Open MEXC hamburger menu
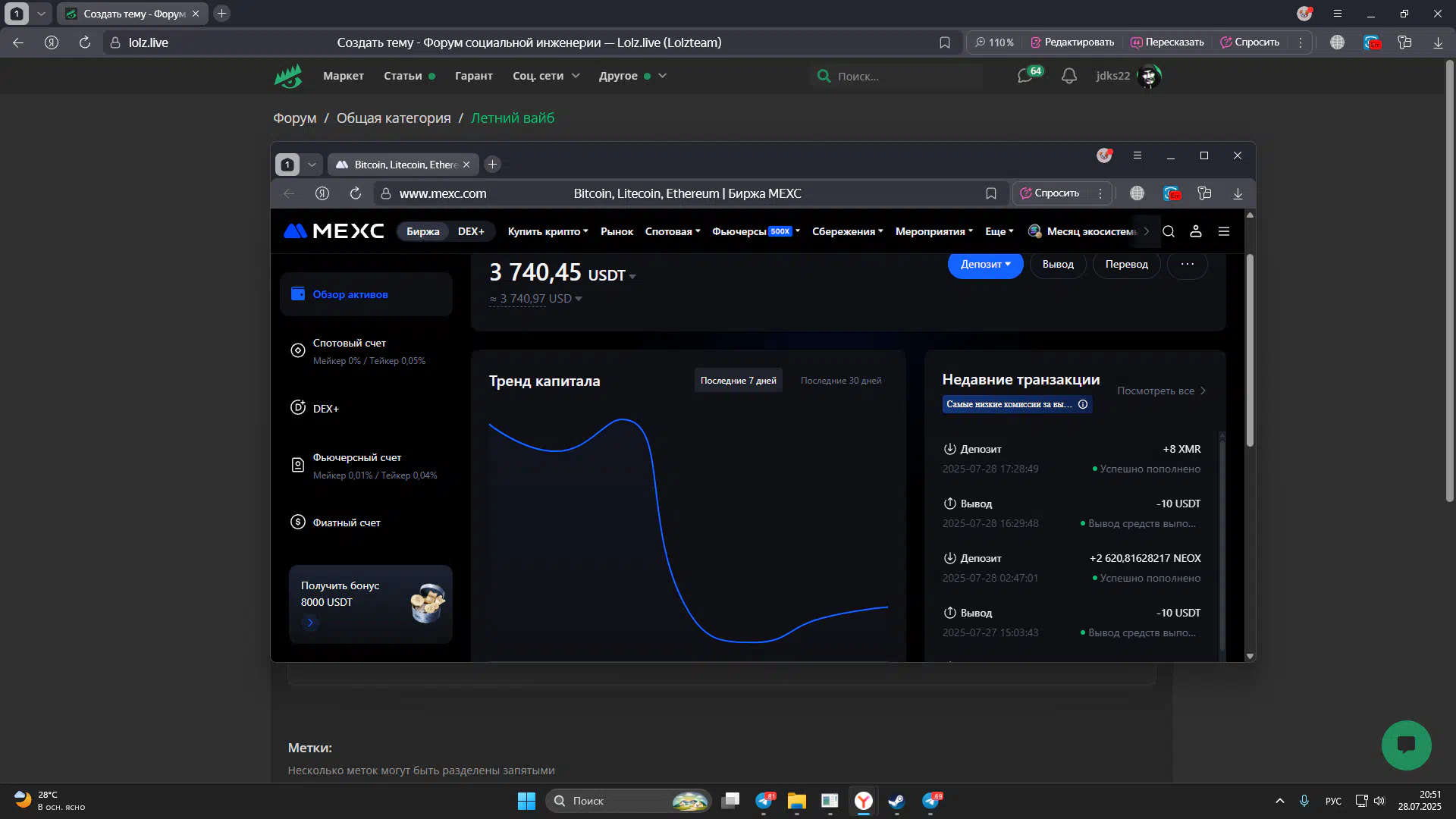The height and width of the screenshot is (819, 1456). pyautogui.click(x=1224, y=231)
